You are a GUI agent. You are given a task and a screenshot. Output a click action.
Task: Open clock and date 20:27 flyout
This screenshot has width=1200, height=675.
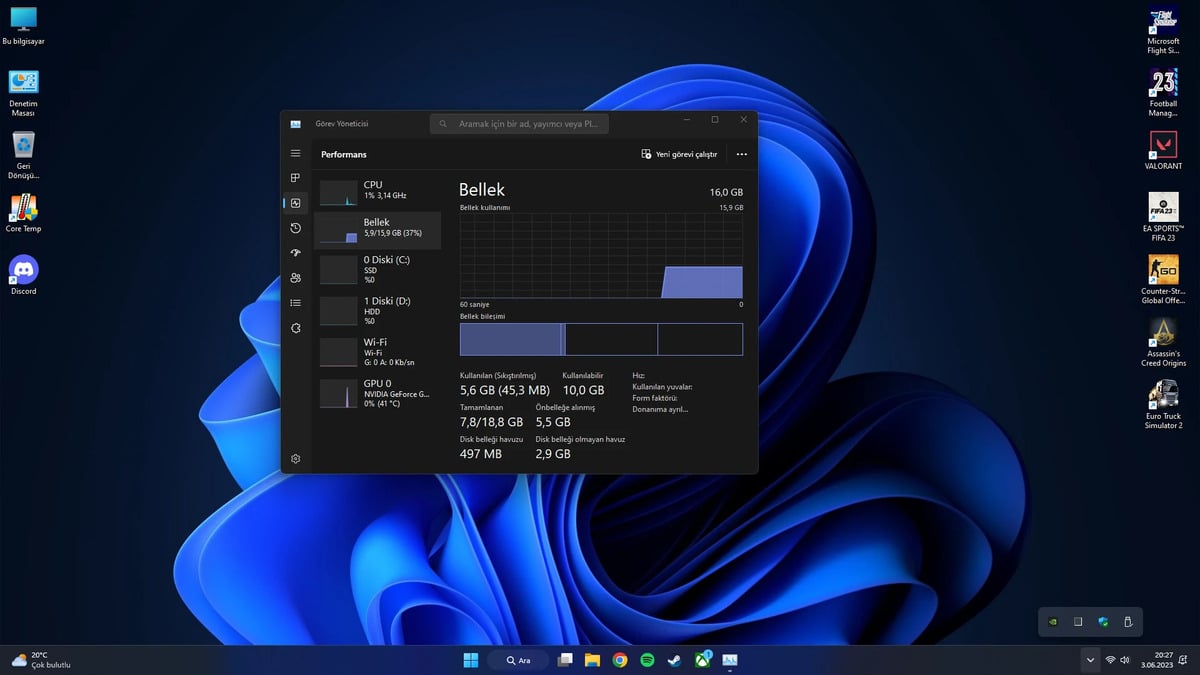[1155, 660]
